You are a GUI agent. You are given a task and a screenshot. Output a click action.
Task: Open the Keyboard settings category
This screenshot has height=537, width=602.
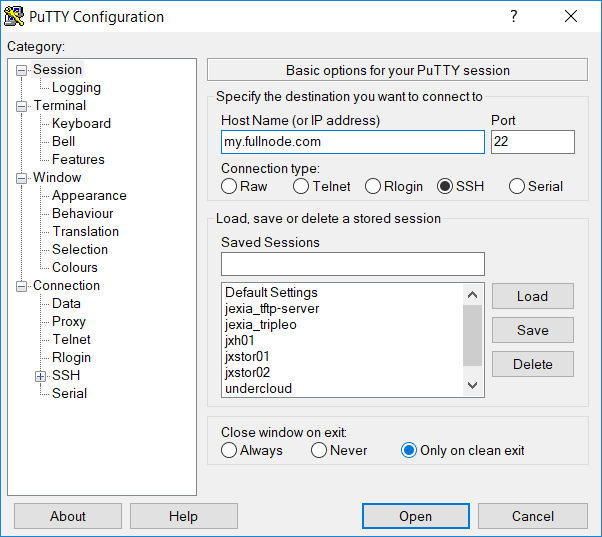click(x=81, y=124)
